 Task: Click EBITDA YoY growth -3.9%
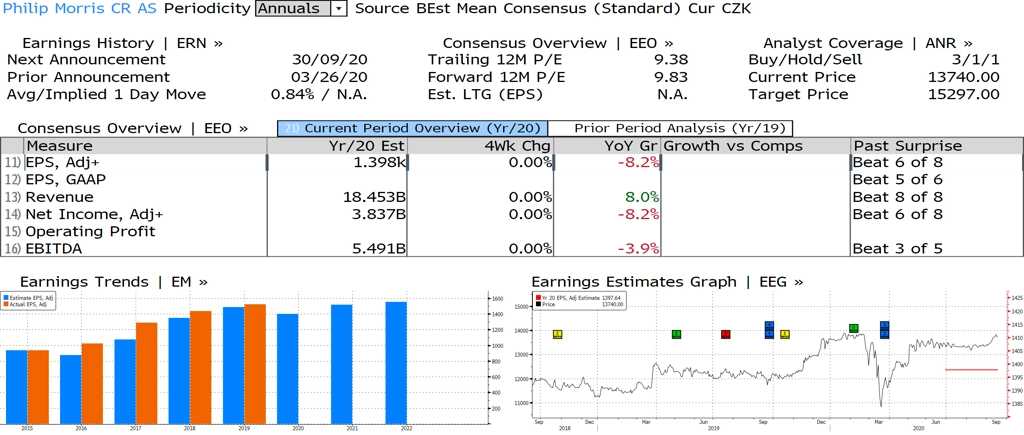pos(637,248)
